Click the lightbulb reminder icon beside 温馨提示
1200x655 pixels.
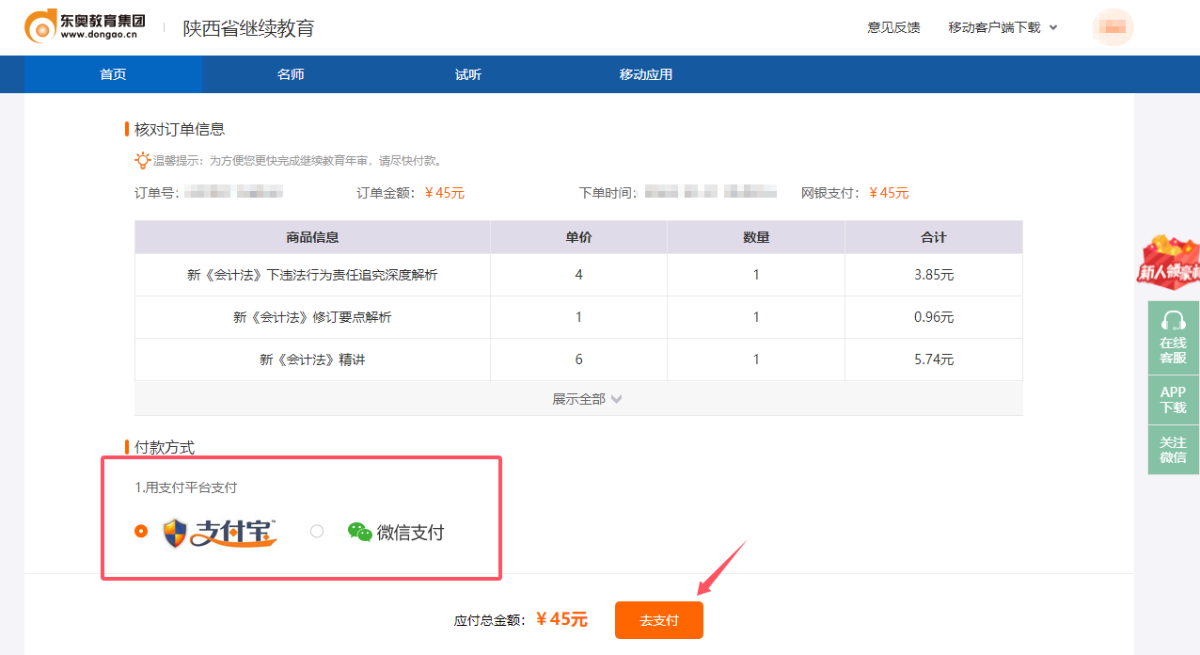[142, 160]
